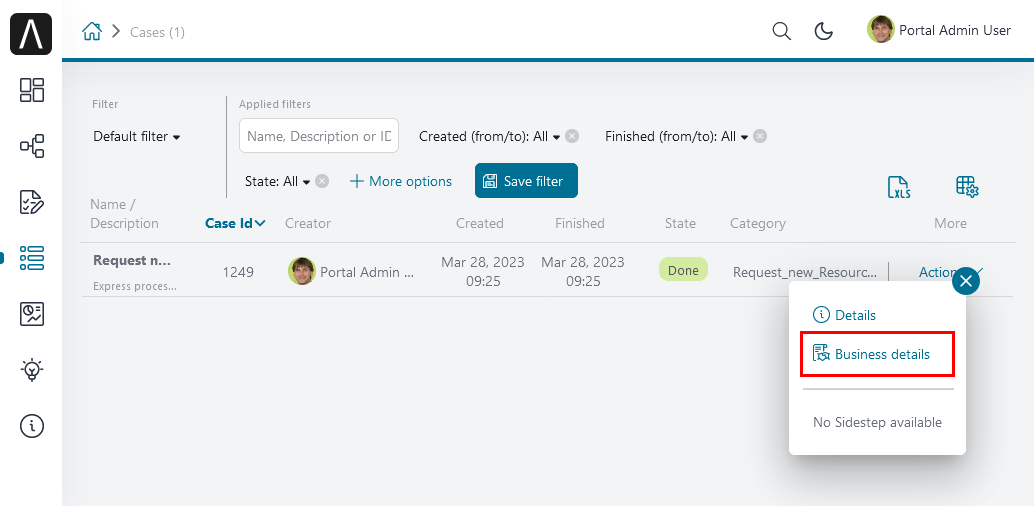Open the Finished (from/to) dropdown
Screen dimensions: 1034x506
(677, 137)
